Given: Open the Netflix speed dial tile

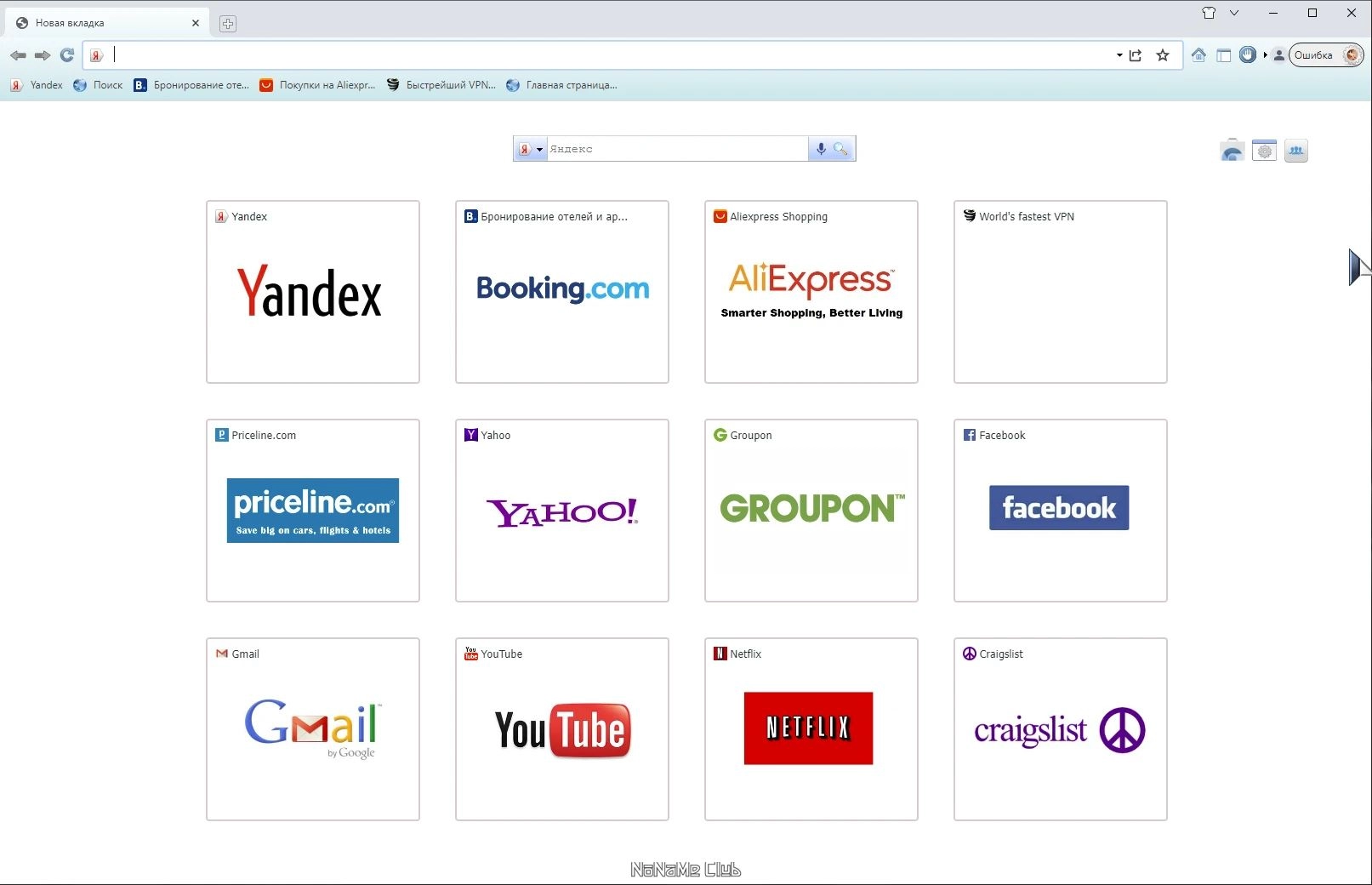Looking at the screenshot, I should [811, 729].
